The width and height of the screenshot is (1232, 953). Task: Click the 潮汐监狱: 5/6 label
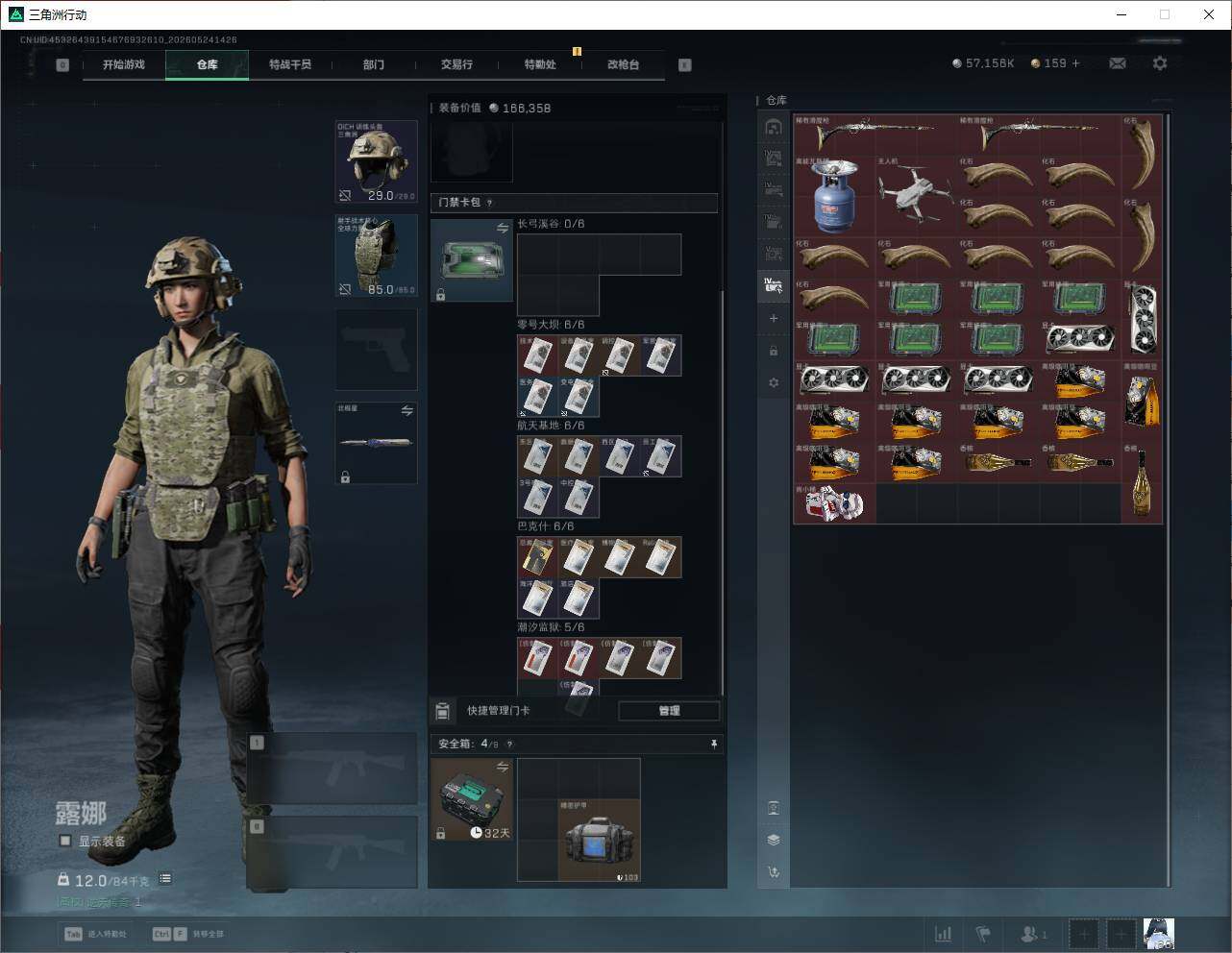point(551,627)
